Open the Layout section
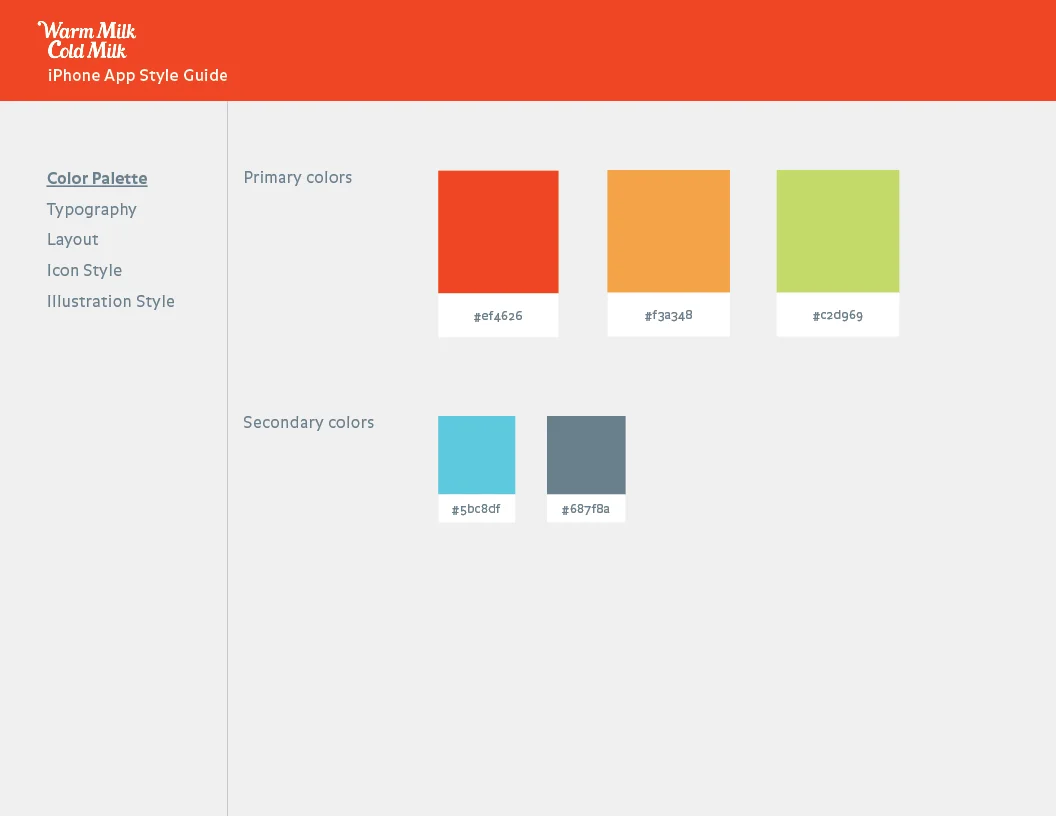The height and width of the screenshot is (816, 1056). coord(73,240)
